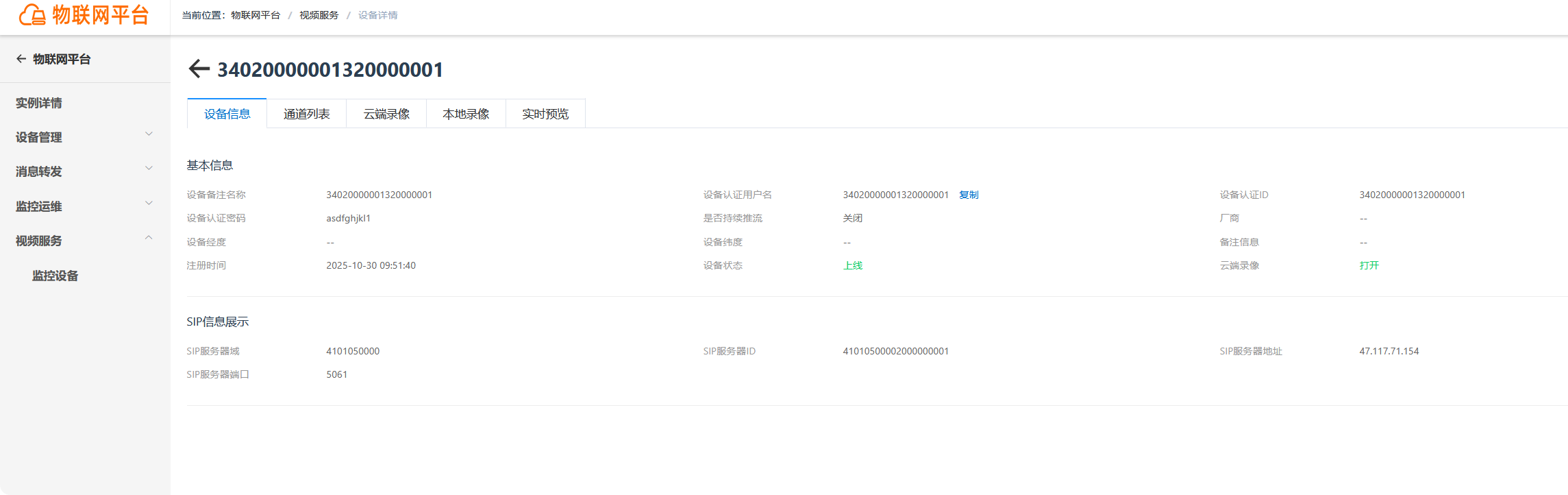Image resolution: width=1568 pixels, height=495 pixels.
Task: Expand the 设备管理 menu chevron
Action: [149, 134]
